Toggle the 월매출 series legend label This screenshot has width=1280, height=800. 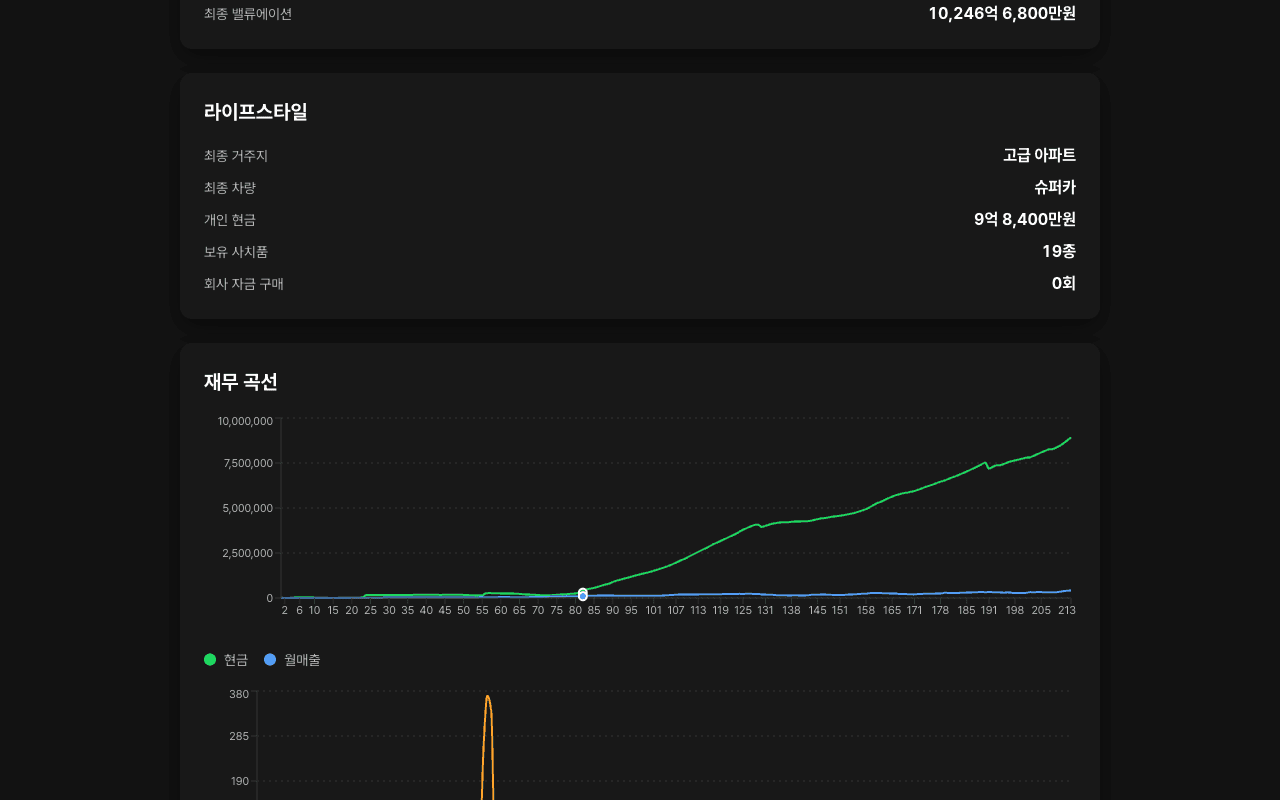click(x=302, y=660)
